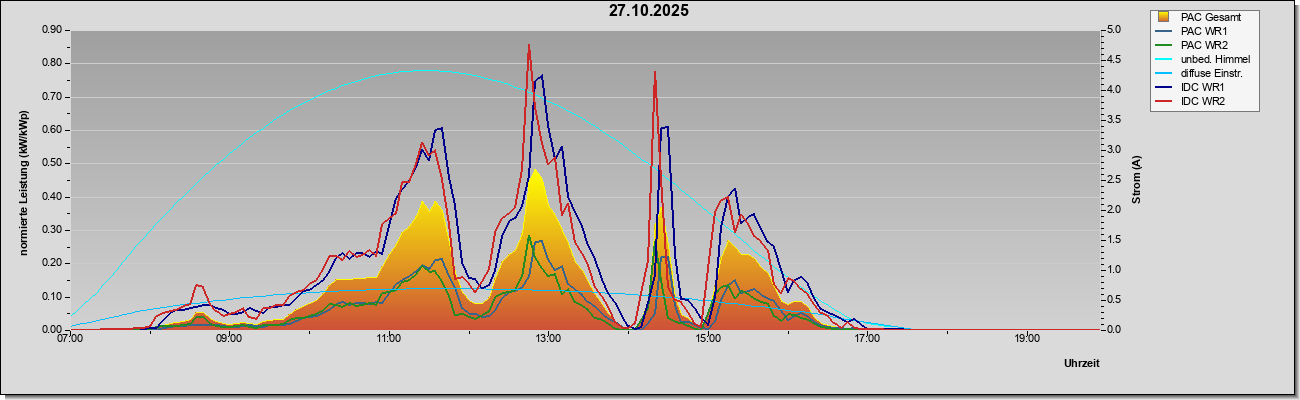Click the 09:00 time axis label
The height and width of the screenshot is (400, 1300).
click(229, 339)
